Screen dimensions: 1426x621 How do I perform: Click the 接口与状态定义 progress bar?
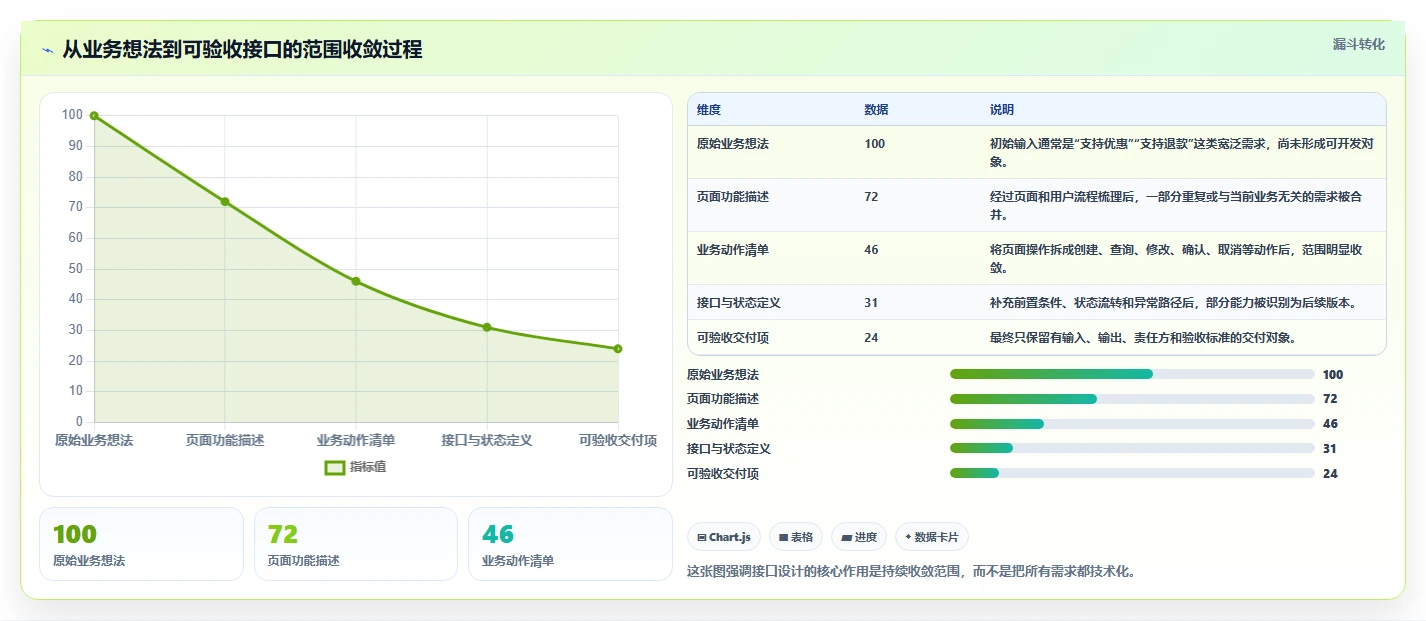tap(1132, 449)
